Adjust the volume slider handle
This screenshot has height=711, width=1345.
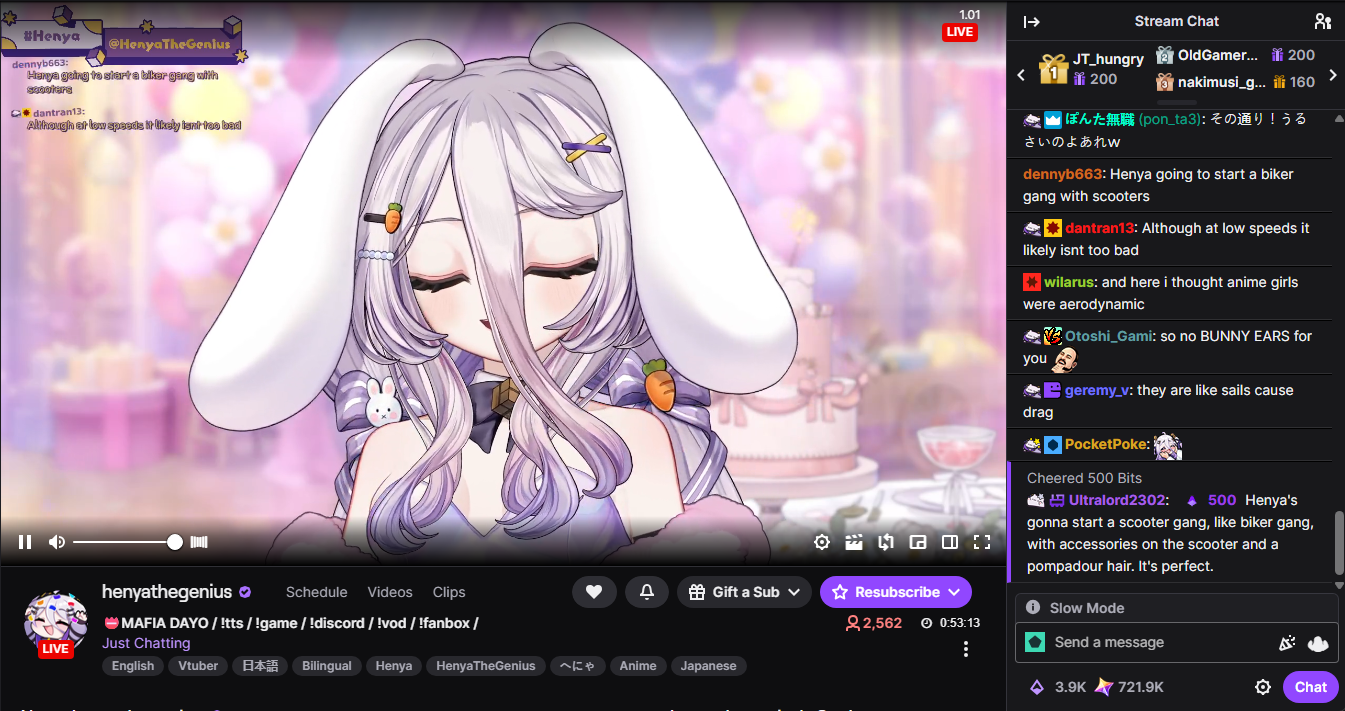click(x=175, y=542)
